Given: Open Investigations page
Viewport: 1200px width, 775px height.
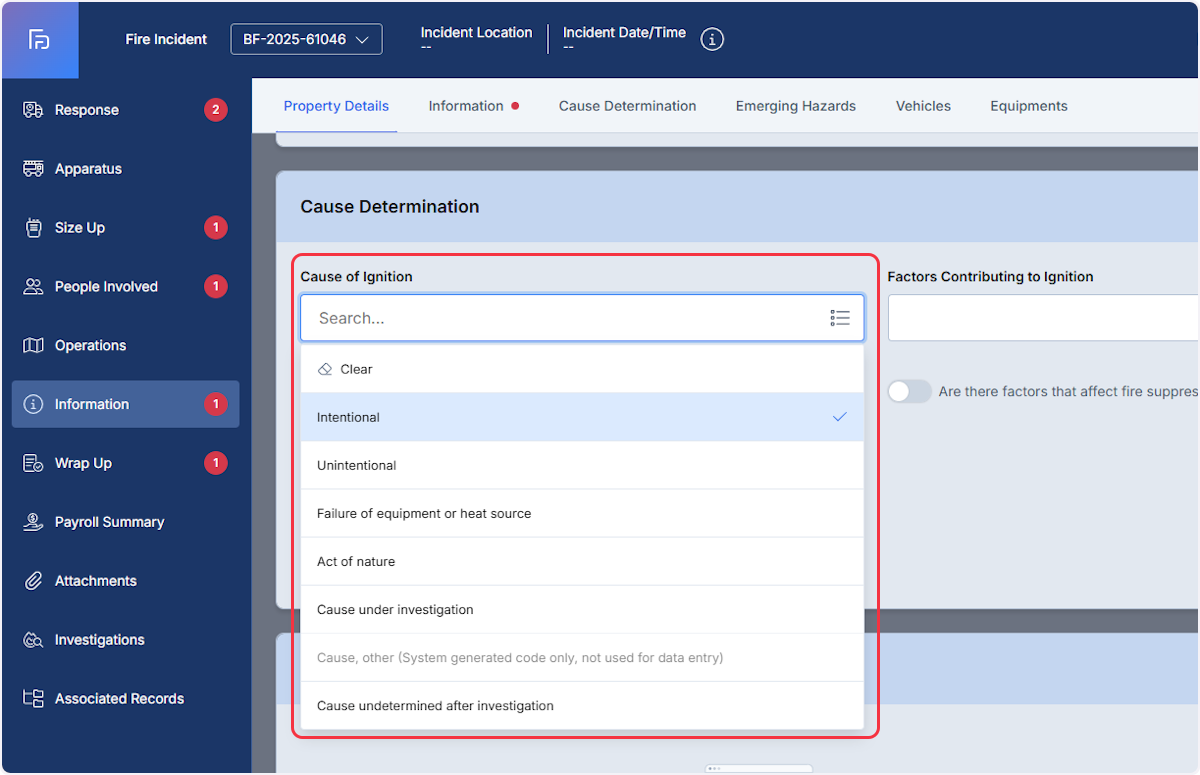Looking at the screenshot, I should point(125,640).
